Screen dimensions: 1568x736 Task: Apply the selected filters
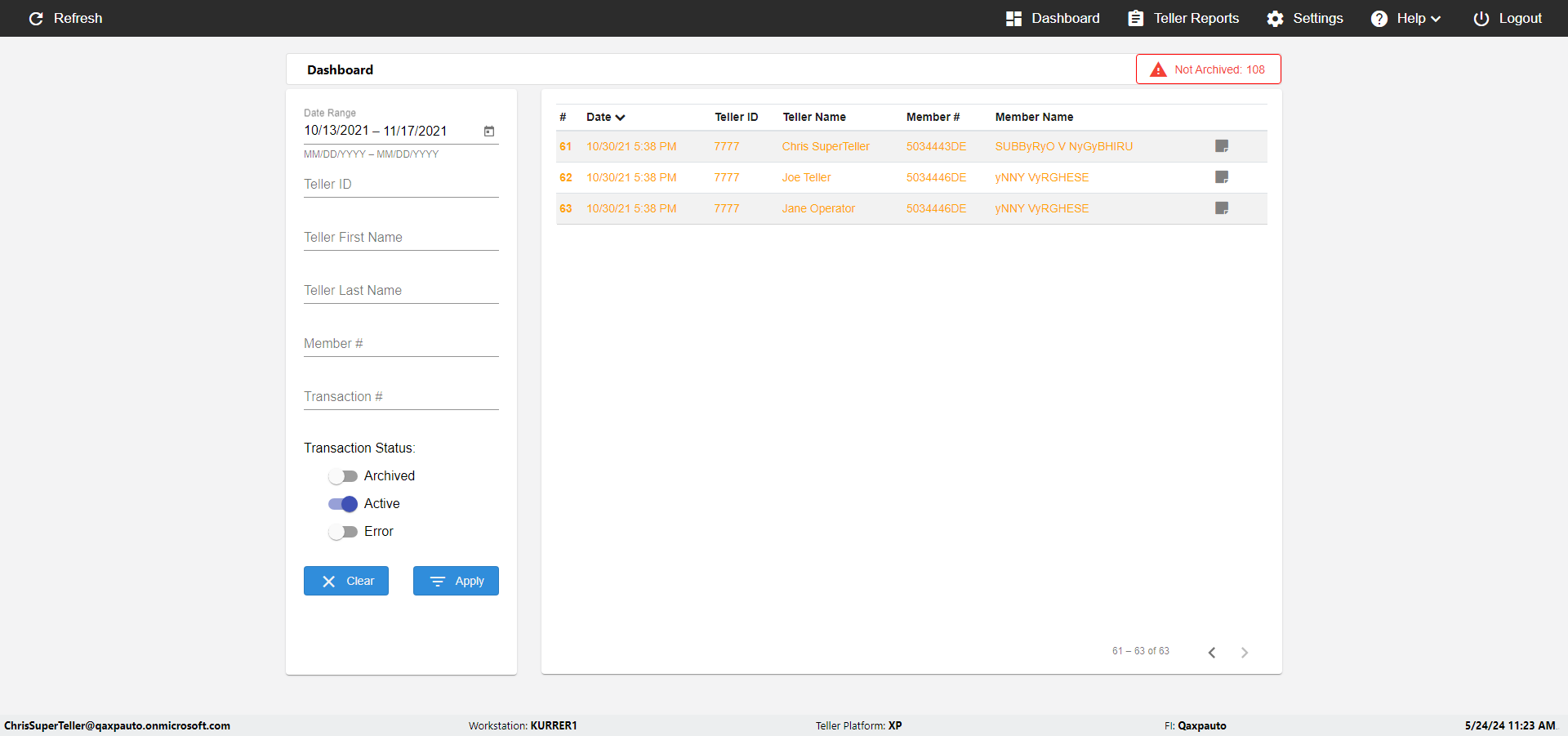(x=456, y=581)
